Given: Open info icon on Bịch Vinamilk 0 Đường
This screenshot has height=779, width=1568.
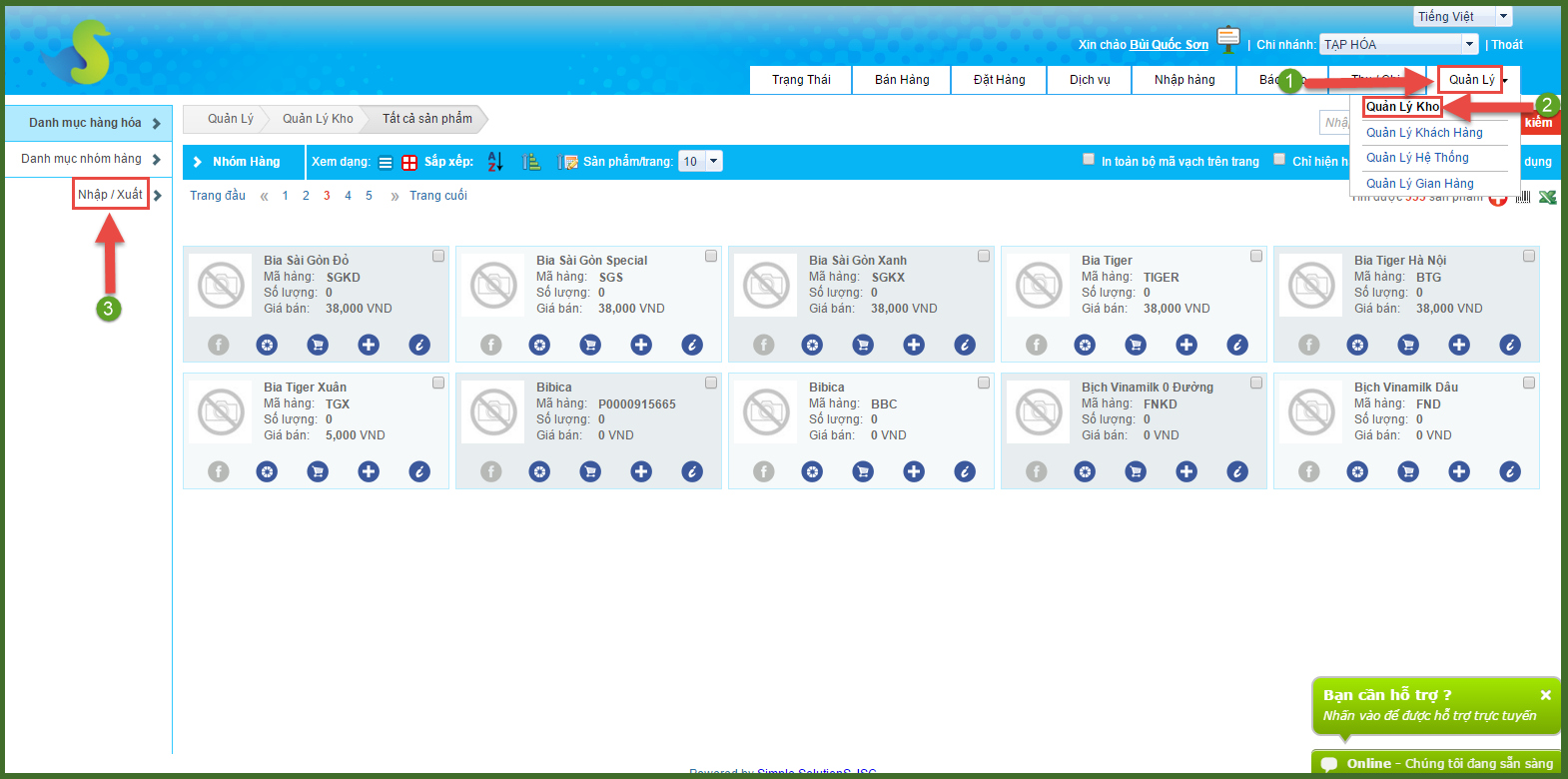Looking at the screenshot, I should [x=1237, y=471].
